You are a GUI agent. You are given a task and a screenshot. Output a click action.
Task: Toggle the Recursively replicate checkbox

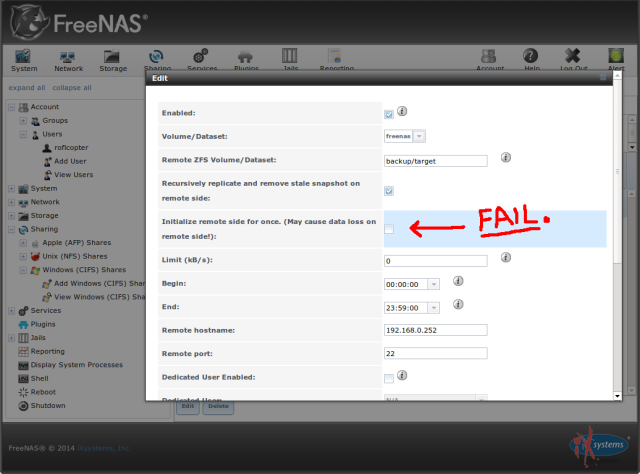click(x=389, y=191)
